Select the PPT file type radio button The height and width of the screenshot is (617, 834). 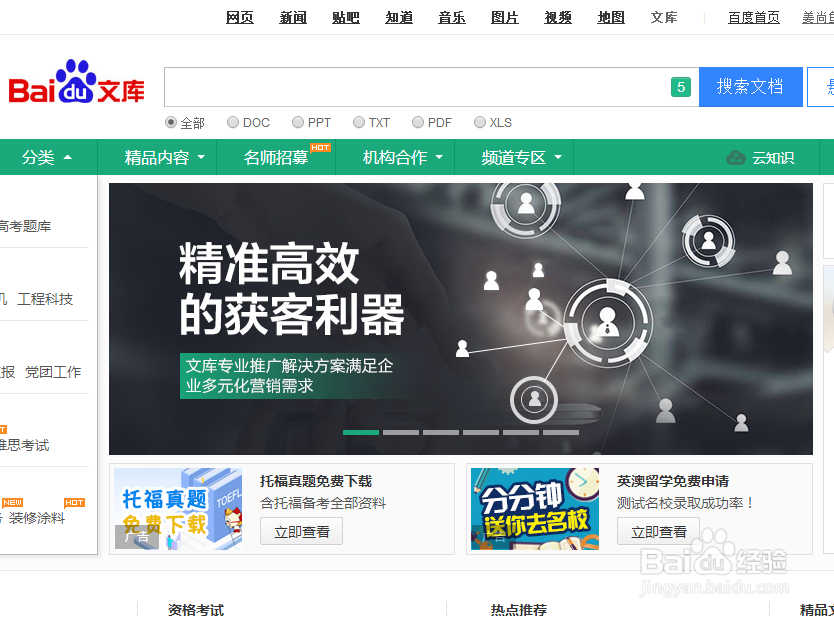pos(297,122)
